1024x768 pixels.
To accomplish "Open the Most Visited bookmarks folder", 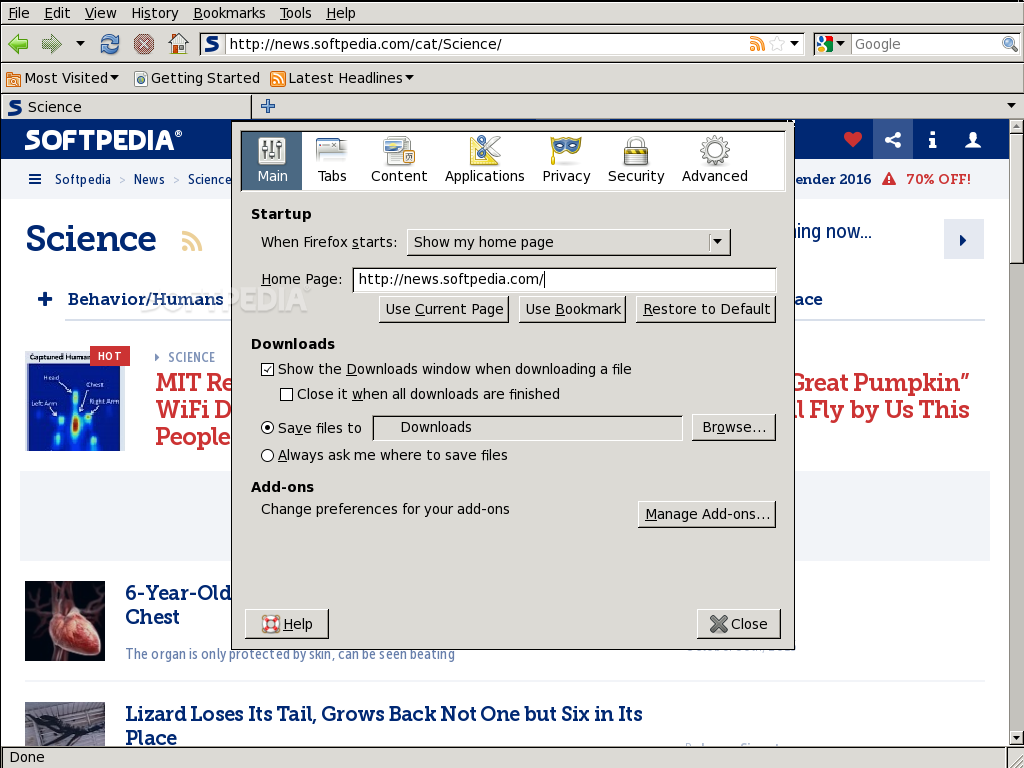I will (63, 78).
